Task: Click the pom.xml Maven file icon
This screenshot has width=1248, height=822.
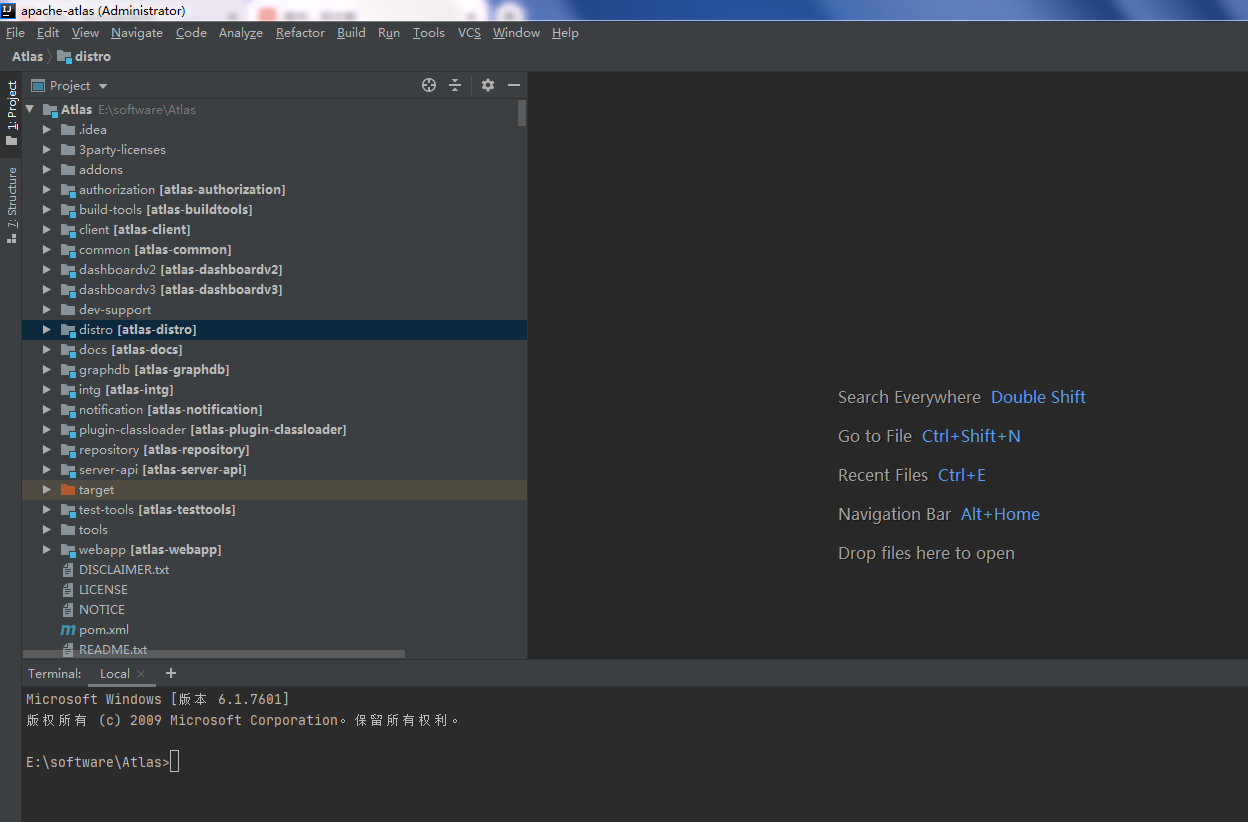Action: pyautogui.click(x=68, y=630)
